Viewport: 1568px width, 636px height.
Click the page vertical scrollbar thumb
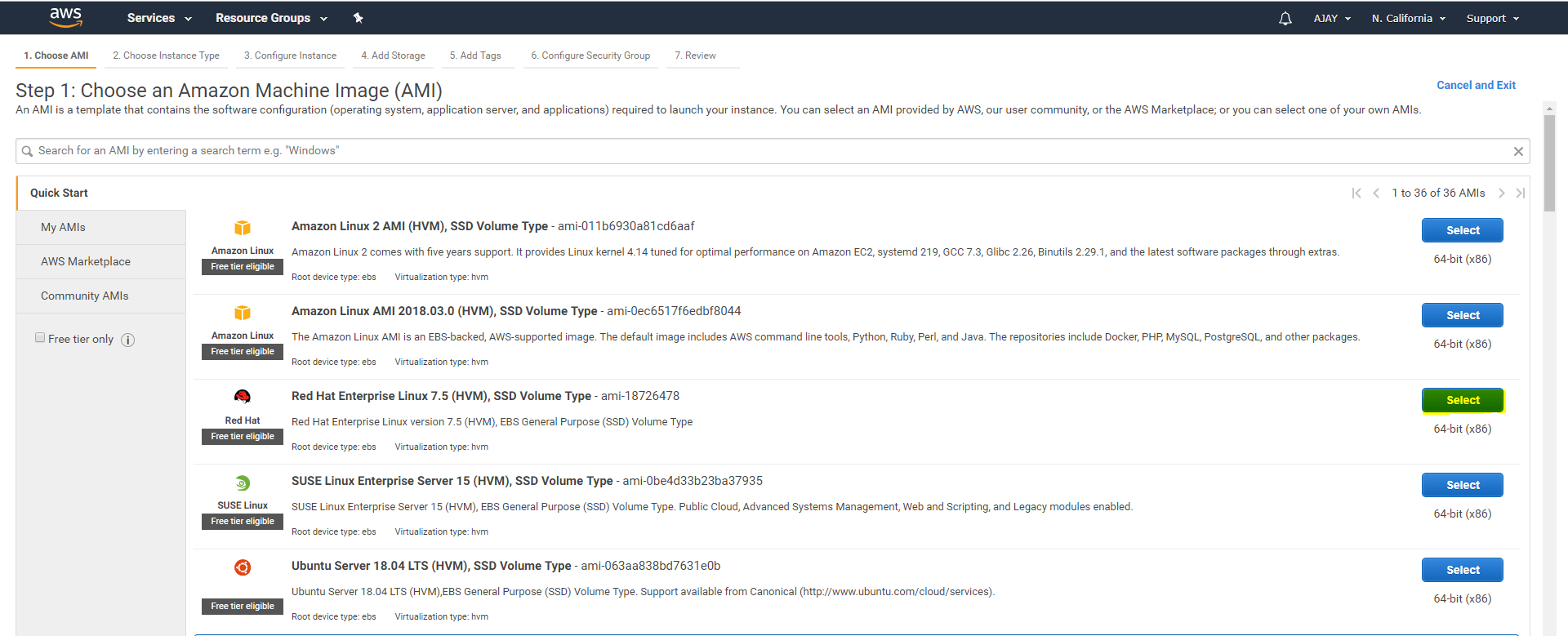click(x=1549, y=163)
